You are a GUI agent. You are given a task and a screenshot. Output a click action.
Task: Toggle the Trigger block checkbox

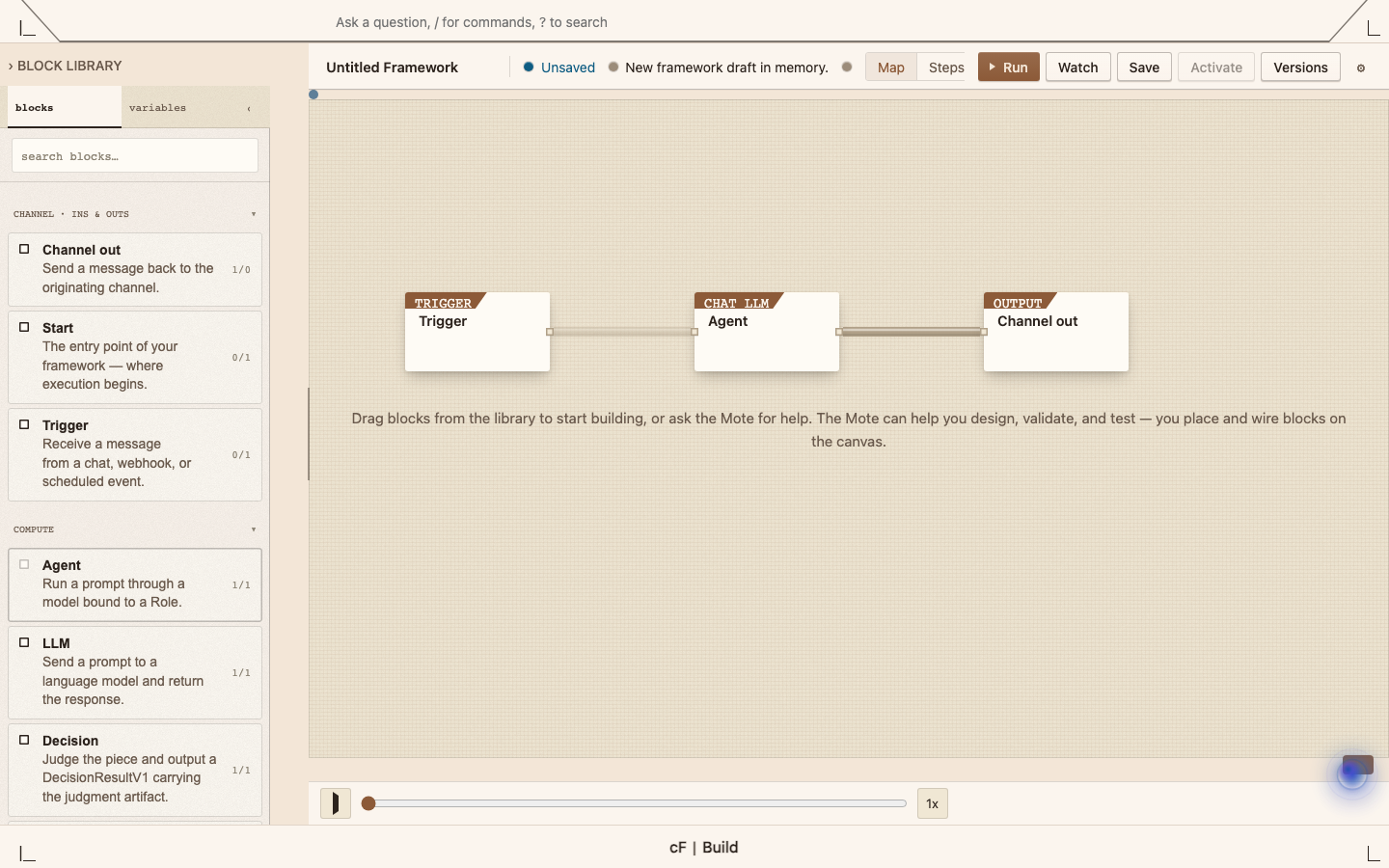tap(24, 424)
